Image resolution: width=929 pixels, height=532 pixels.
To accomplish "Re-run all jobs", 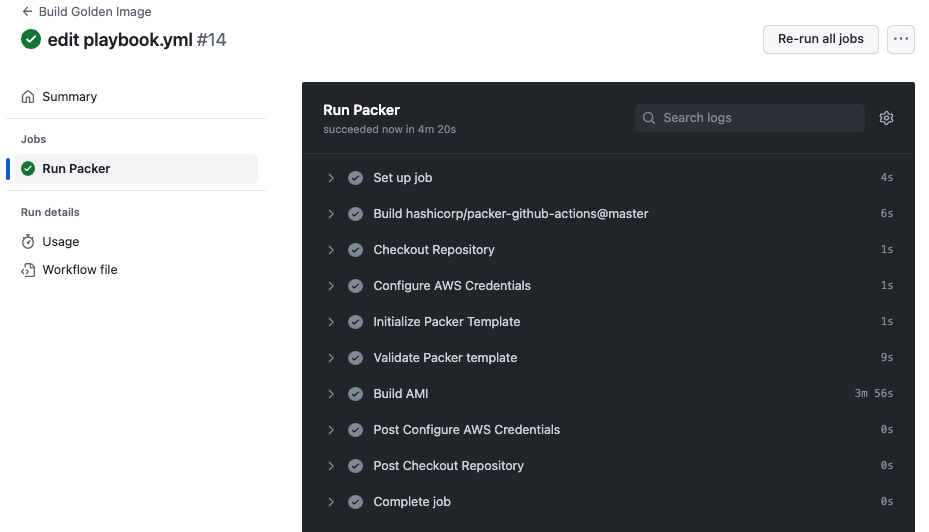I will [x=821, y=39].
